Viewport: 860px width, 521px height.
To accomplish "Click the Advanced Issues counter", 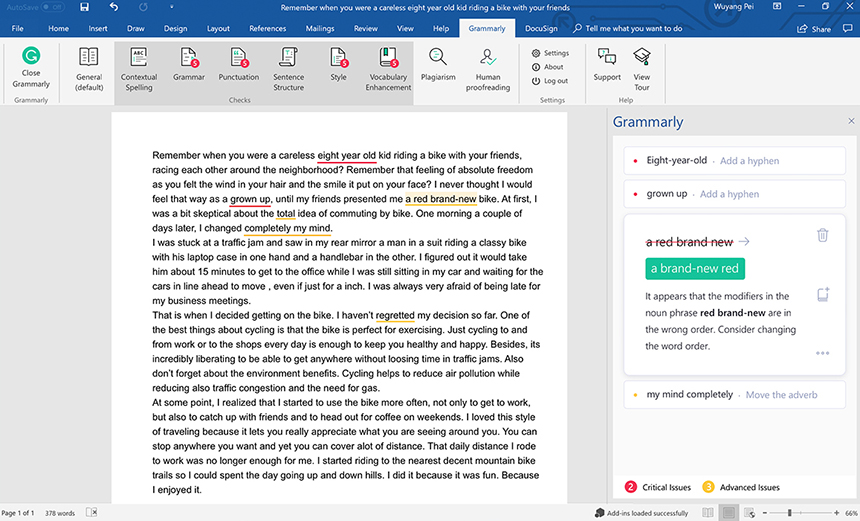I will pyautogui.click(x=741, y=487).
